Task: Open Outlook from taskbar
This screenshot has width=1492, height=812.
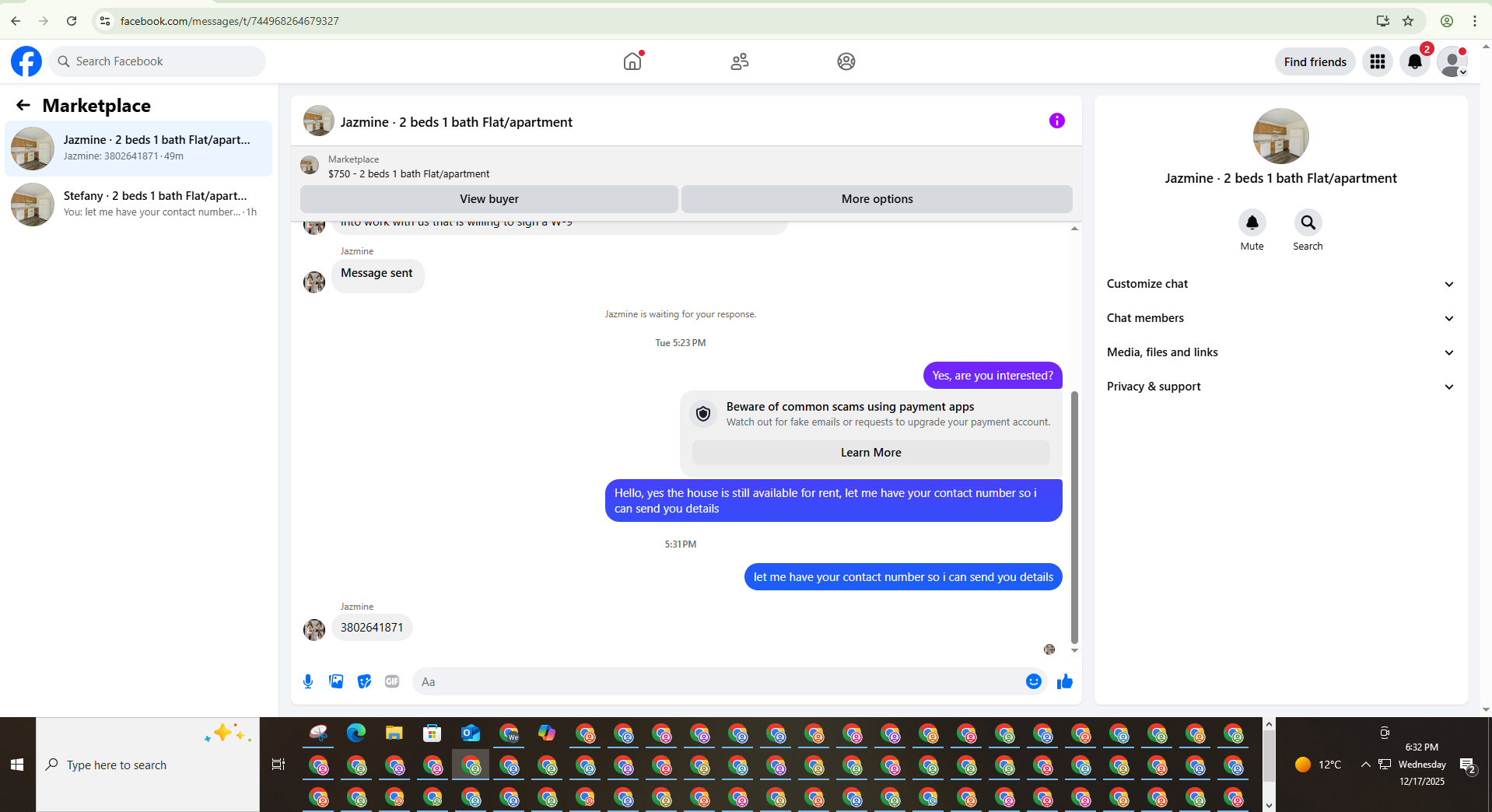Action: tap(471, 733)
